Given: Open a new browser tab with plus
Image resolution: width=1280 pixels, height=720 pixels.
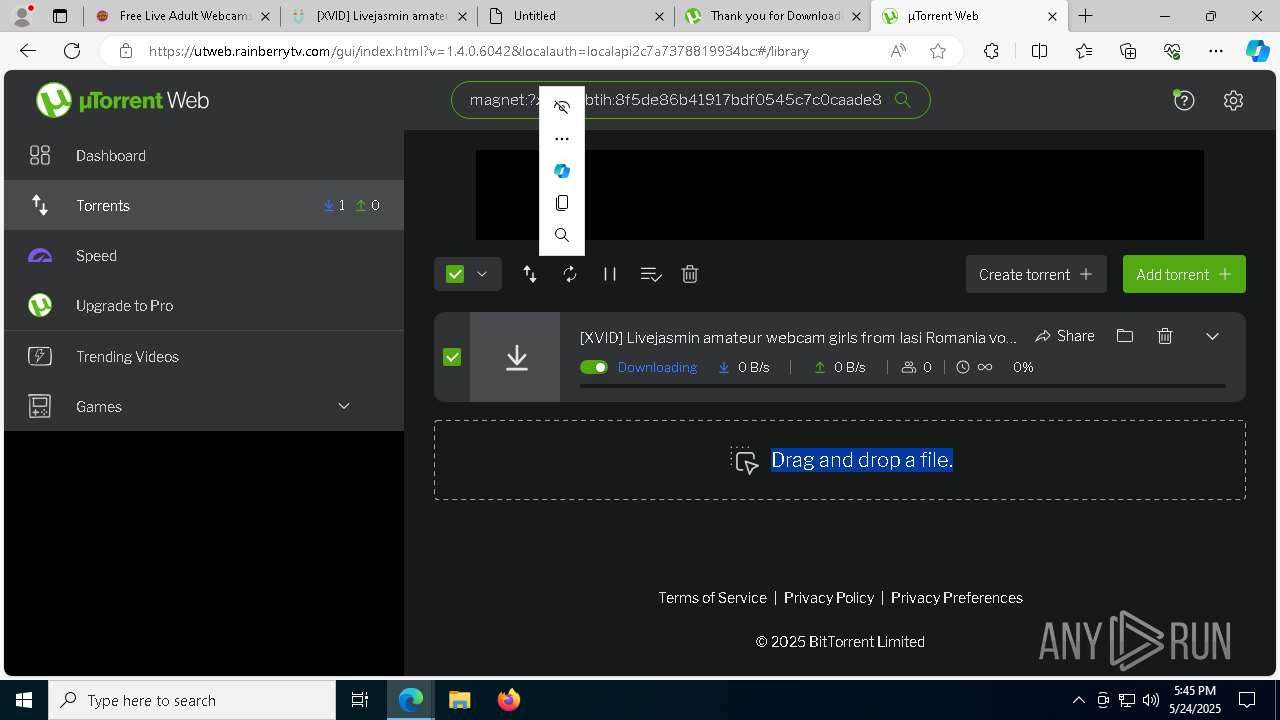Looking at the screenshot, I should [x=1086, y=16].
